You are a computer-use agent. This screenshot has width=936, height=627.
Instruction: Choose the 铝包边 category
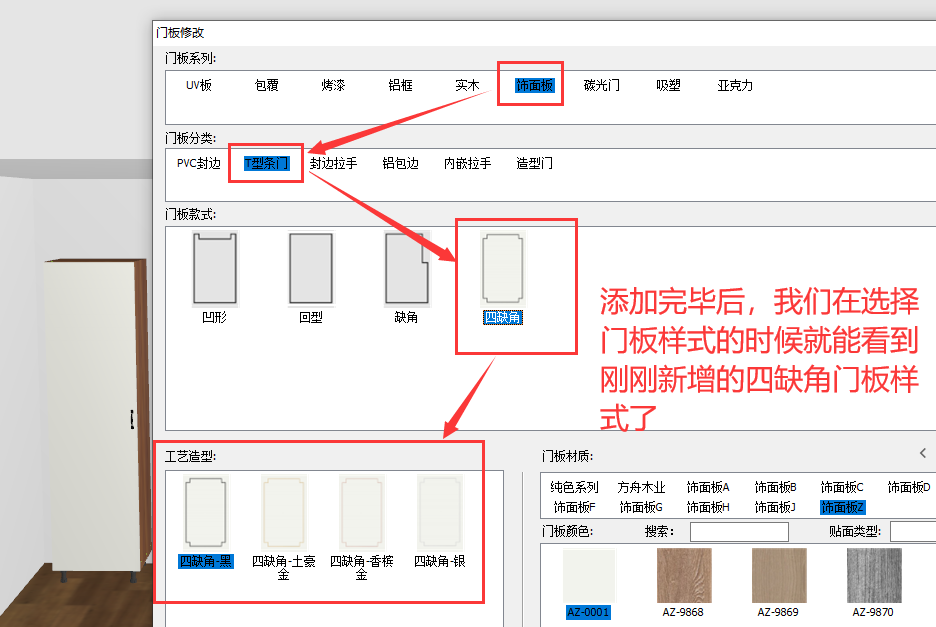pyautogui.click(x=401, y=163)
